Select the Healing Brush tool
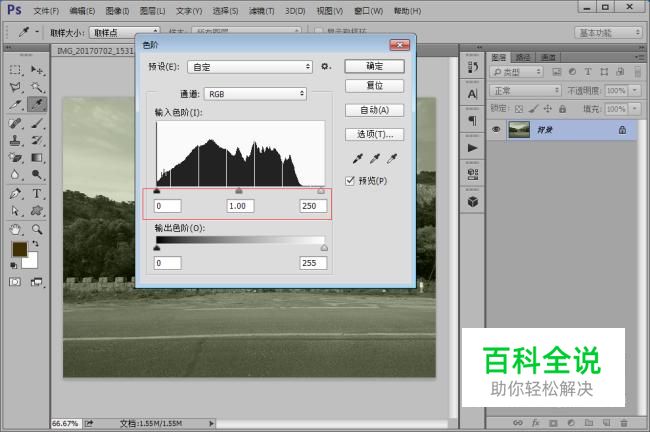Screen dimensions: 650x432 [x=15, y=123]
